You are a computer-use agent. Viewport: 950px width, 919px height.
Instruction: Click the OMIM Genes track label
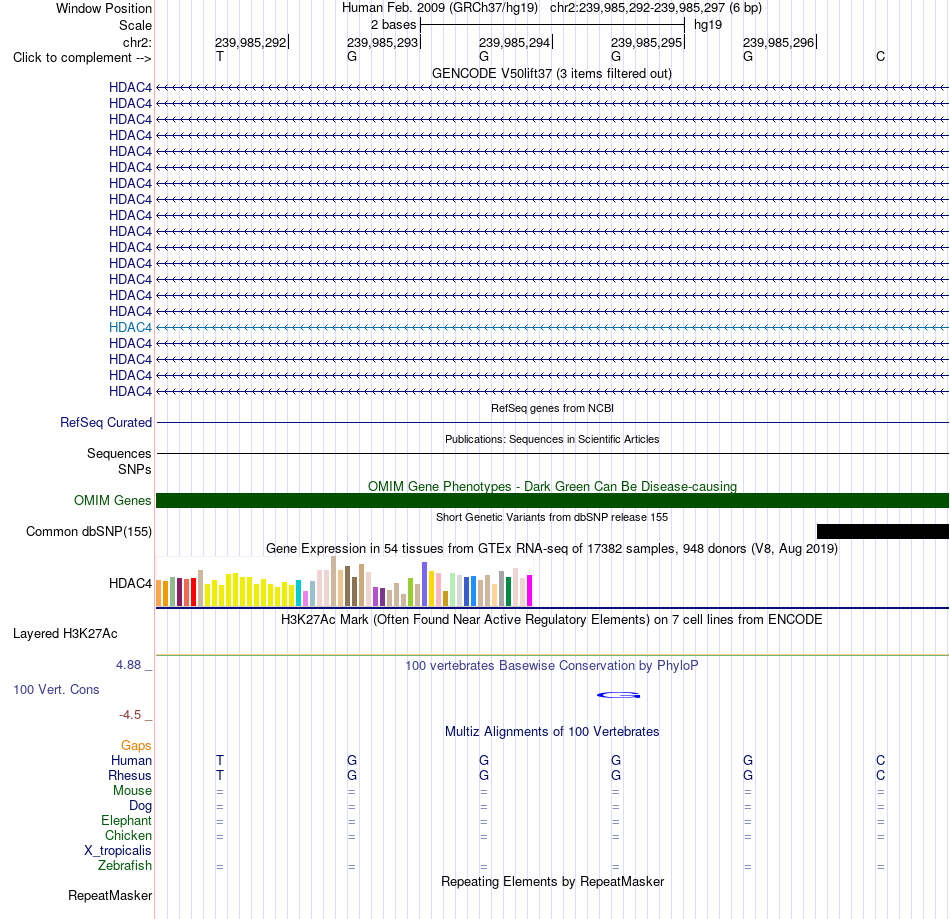coord(113,500)
